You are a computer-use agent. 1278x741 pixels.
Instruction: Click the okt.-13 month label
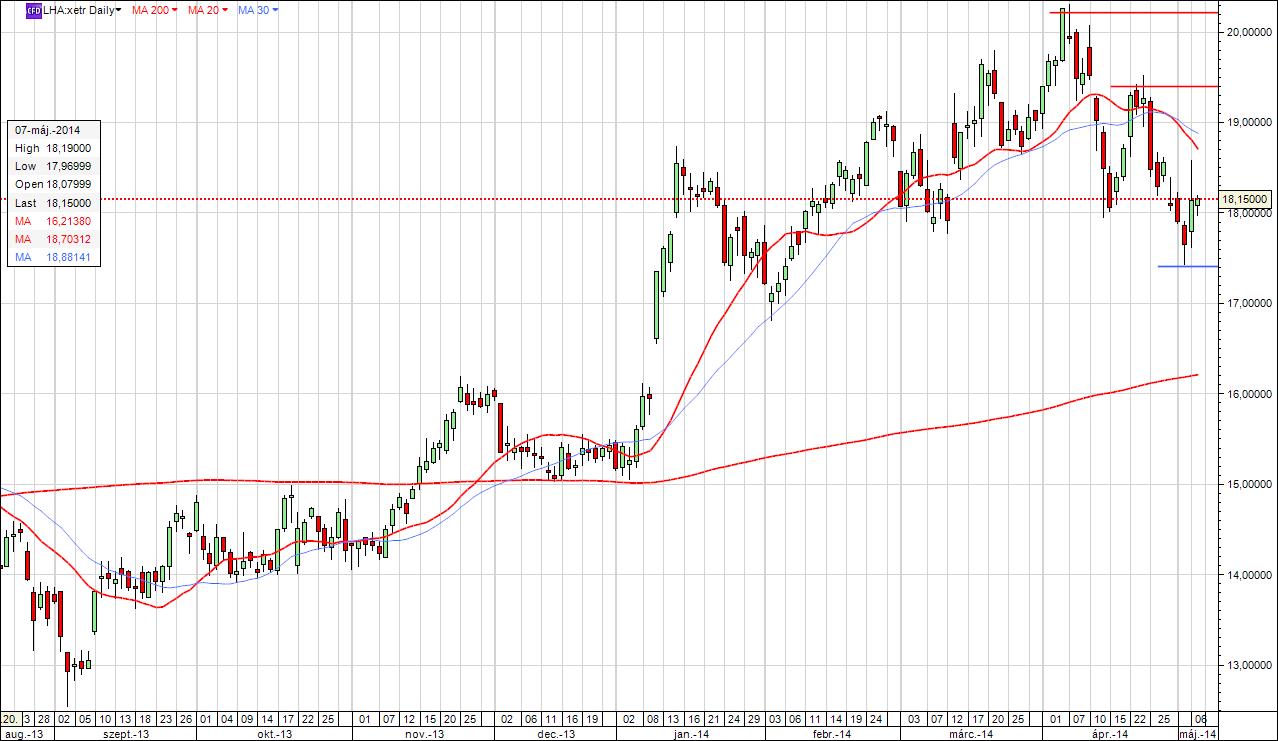[x=276, y=734]
